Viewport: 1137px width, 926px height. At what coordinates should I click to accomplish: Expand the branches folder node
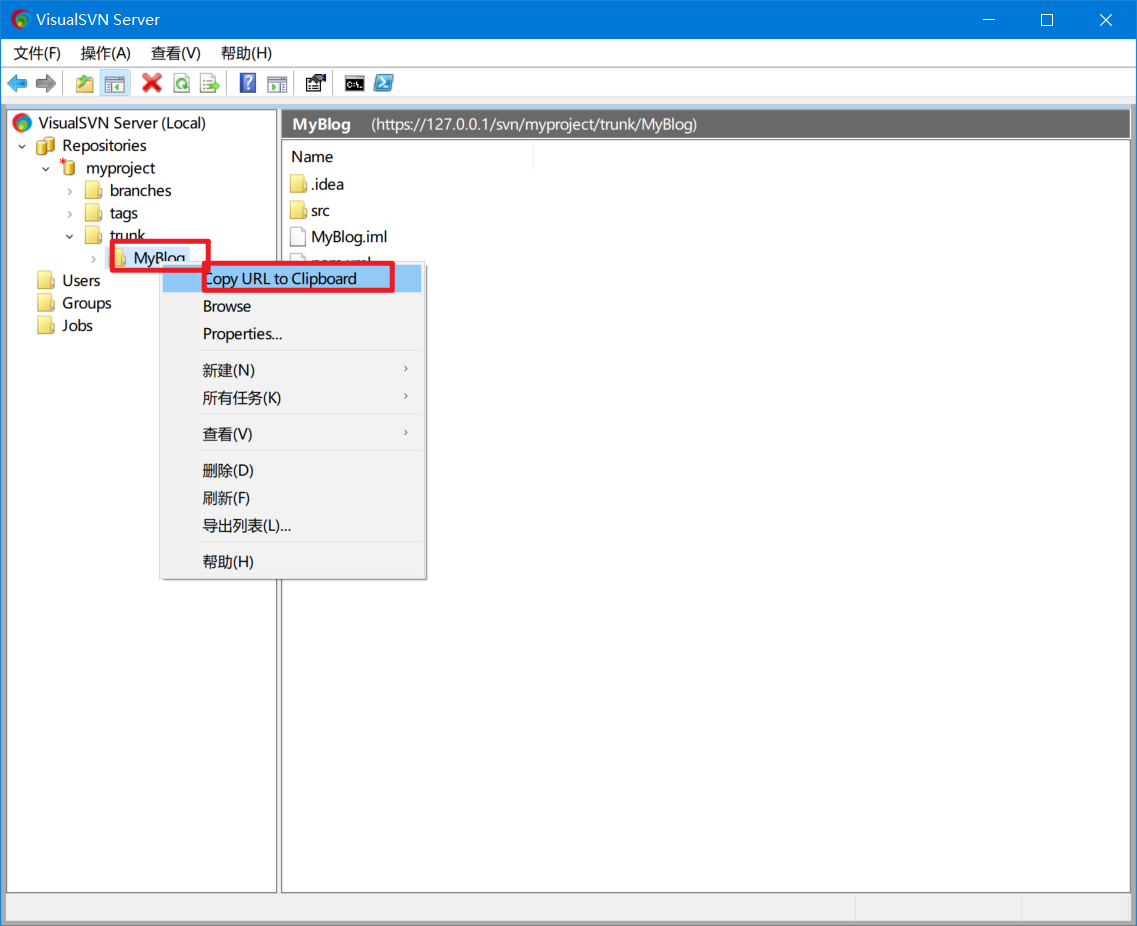(x=70, y=191)
